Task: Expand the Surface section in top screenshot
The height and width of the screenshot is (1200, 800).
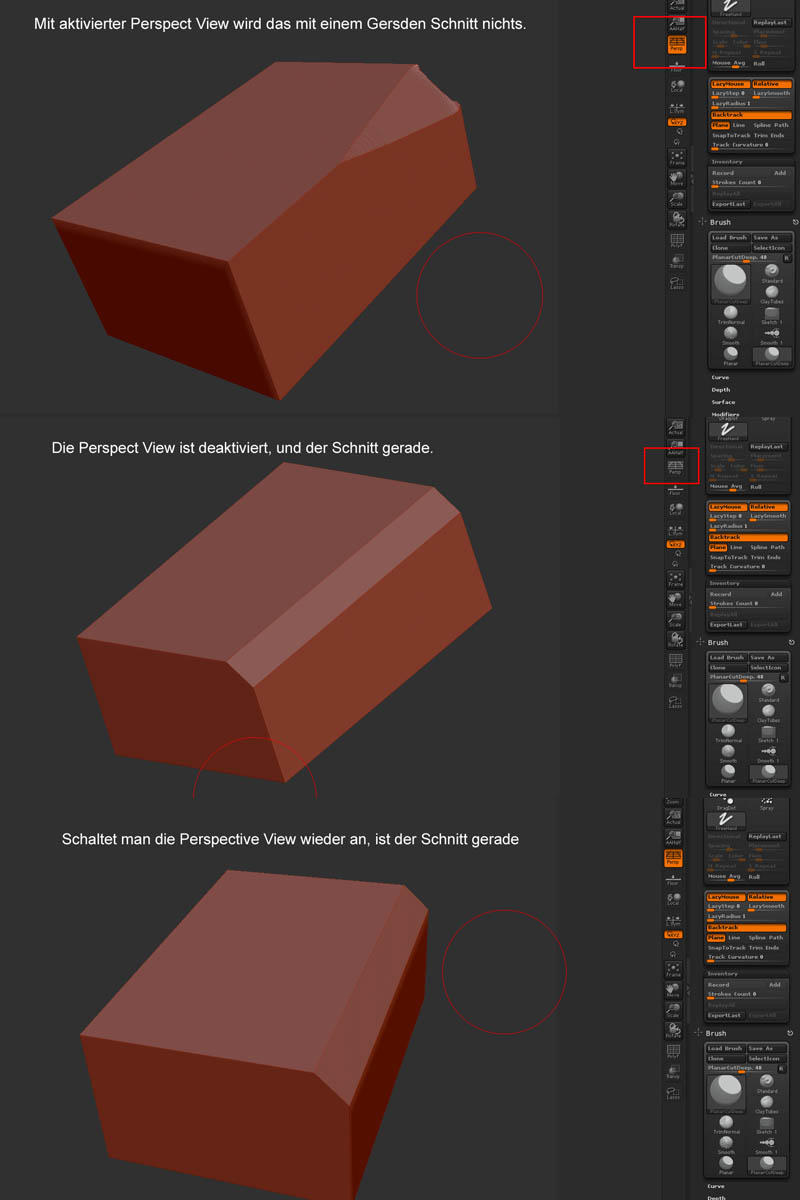Action: (x=723, y=402)
